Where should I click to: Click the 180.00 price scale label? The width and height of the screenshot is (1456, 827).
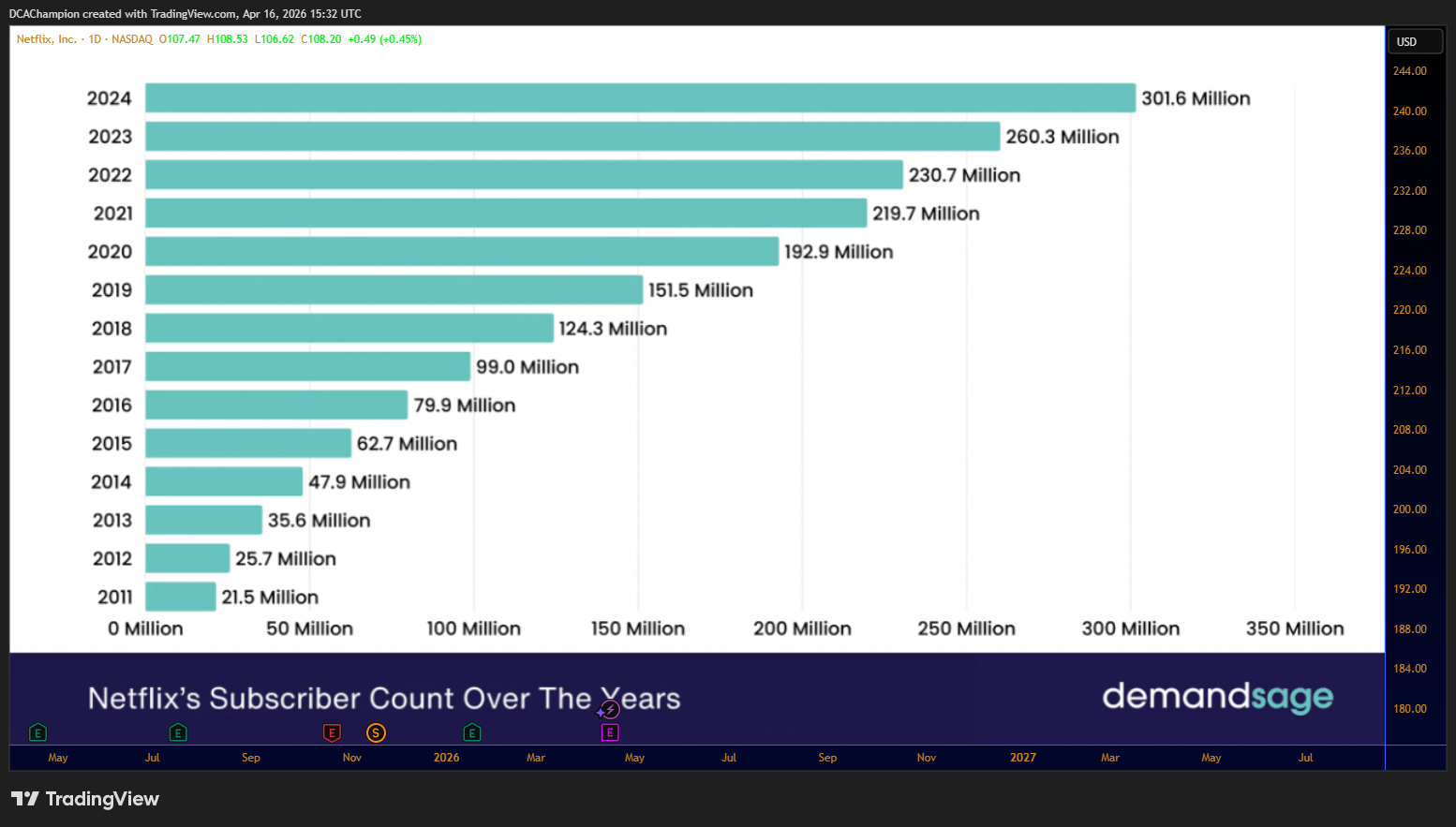(x=1410, y=709)
